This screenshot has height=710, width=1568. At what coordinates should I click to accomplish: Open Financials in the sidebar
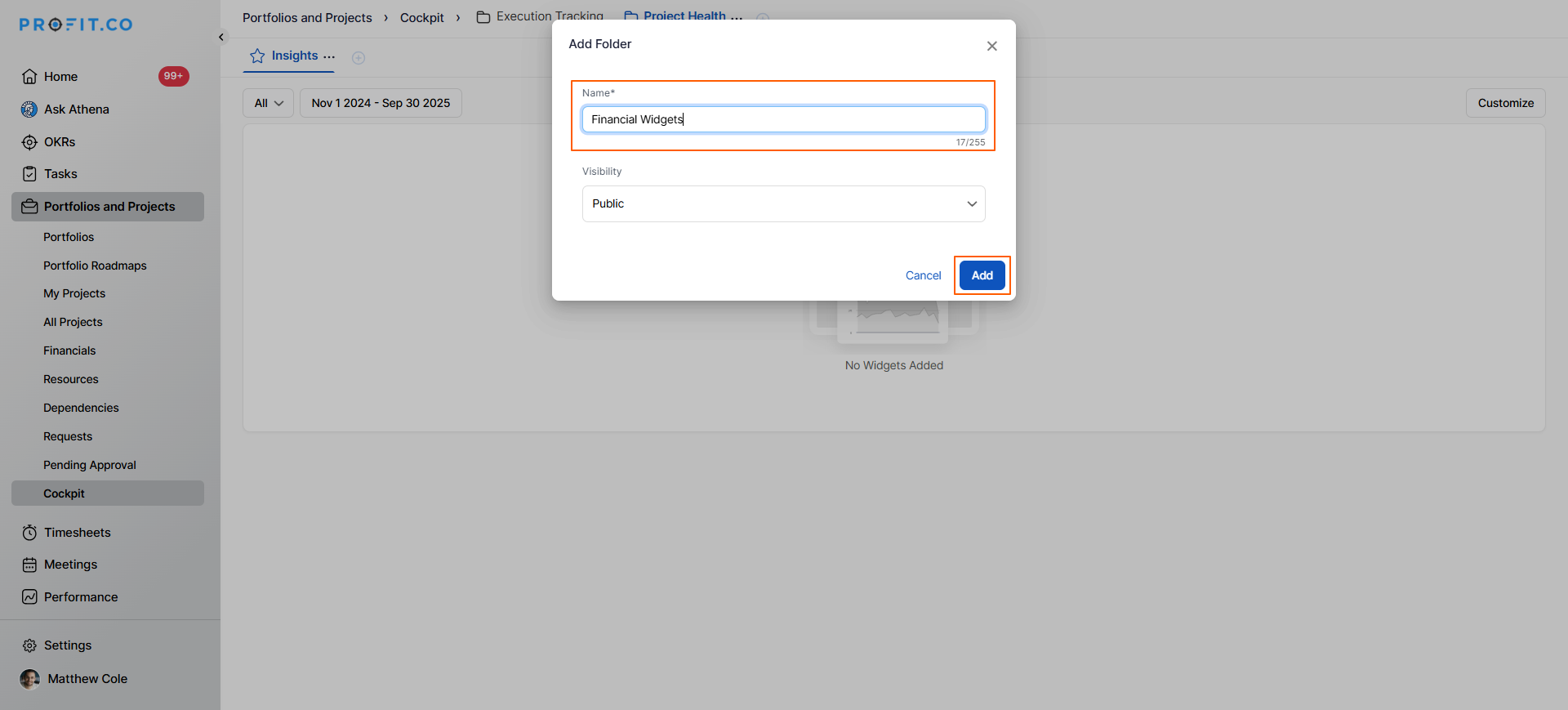(x=69, y=351)
